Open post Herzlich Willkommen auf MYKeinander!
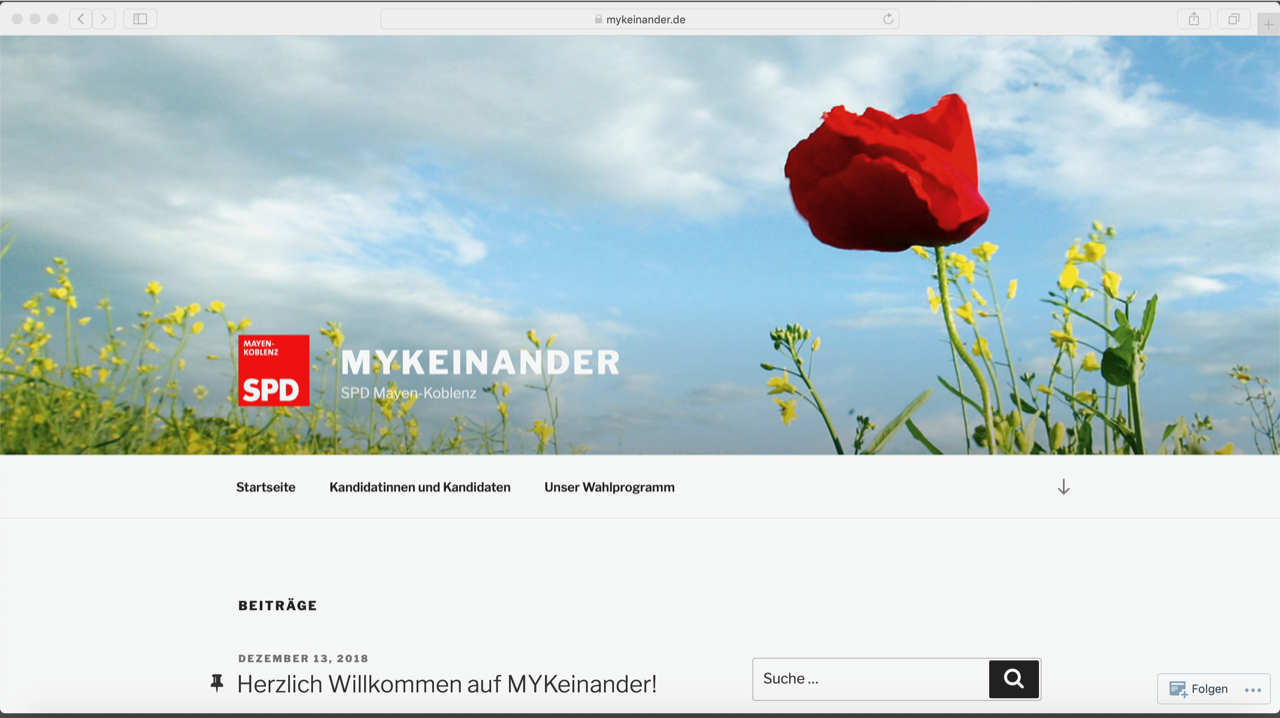The width and height of the screenshot is (1280, 718). [447, 684]
